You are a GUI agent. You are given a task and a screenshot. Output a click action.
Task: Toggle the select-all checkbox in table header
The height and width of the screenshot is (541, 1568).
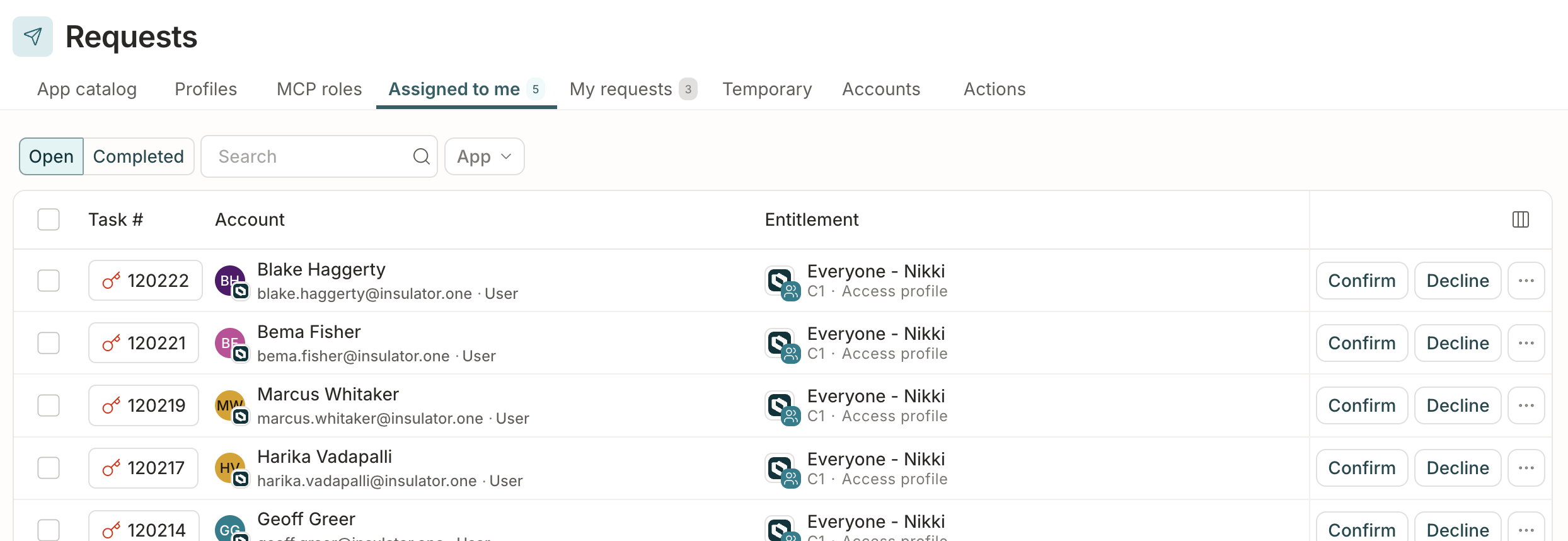pyautogui.click(x=49, y=219)
